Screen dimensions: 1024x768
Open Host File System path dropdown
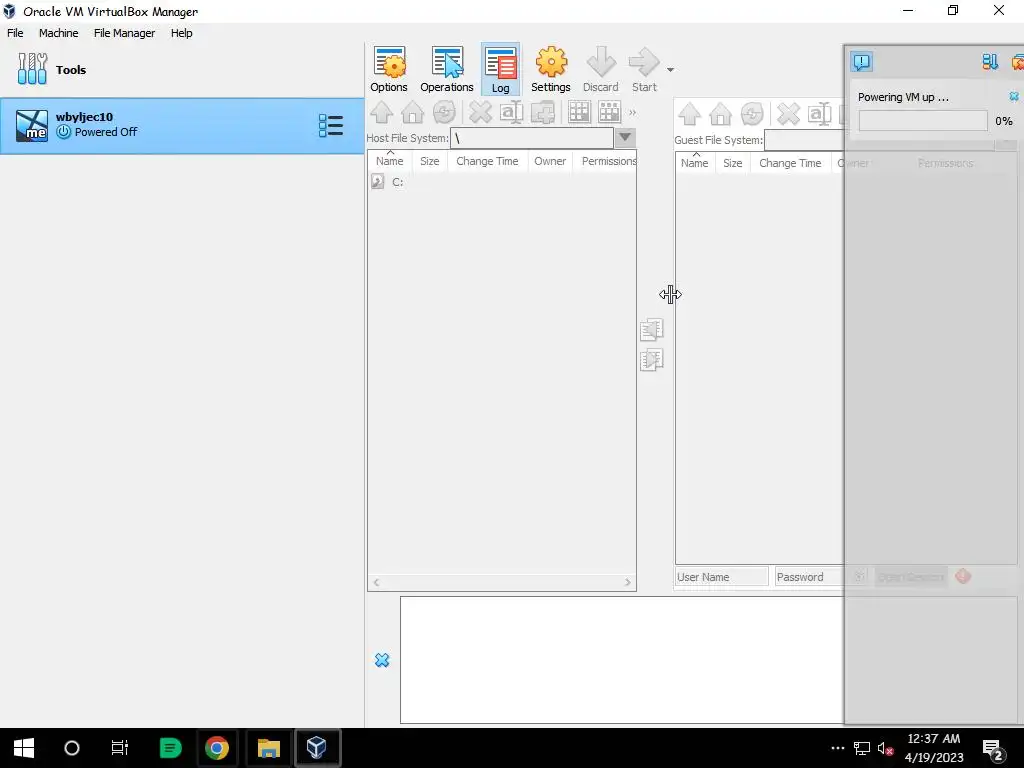(624, 138)
